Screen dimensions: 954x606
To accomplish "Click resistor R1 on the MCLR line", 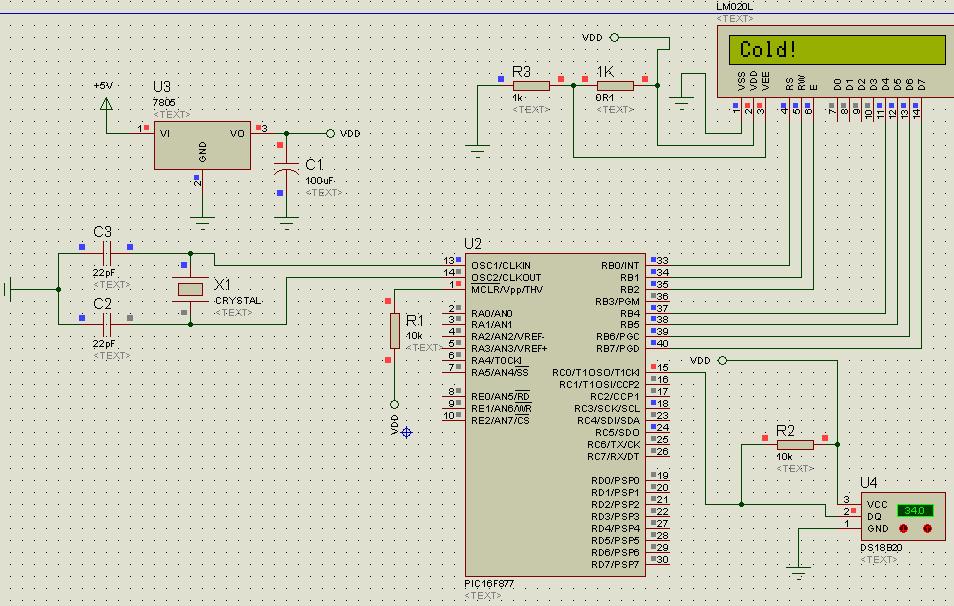I will (394, 329).
